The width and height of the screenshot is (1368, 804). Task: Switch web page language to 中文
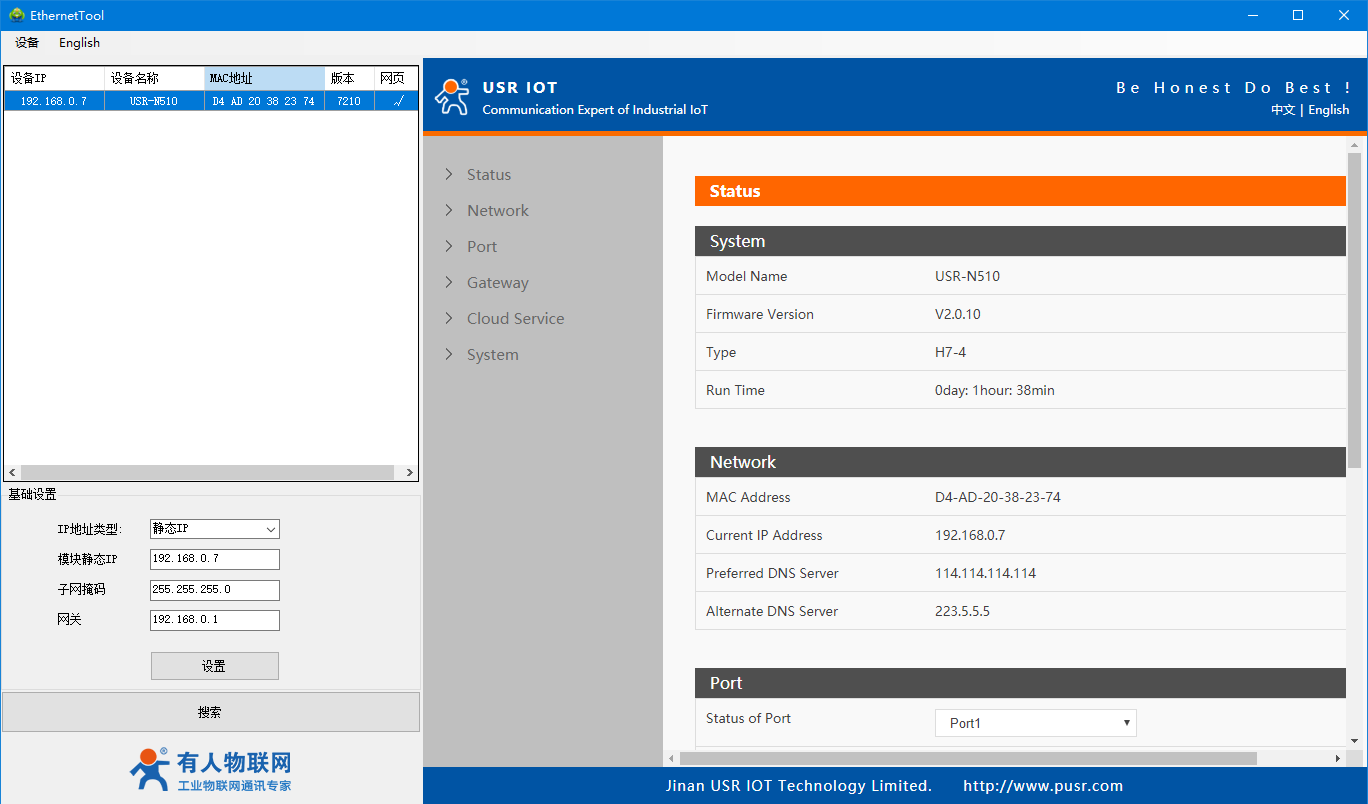tap(1282, 110)
